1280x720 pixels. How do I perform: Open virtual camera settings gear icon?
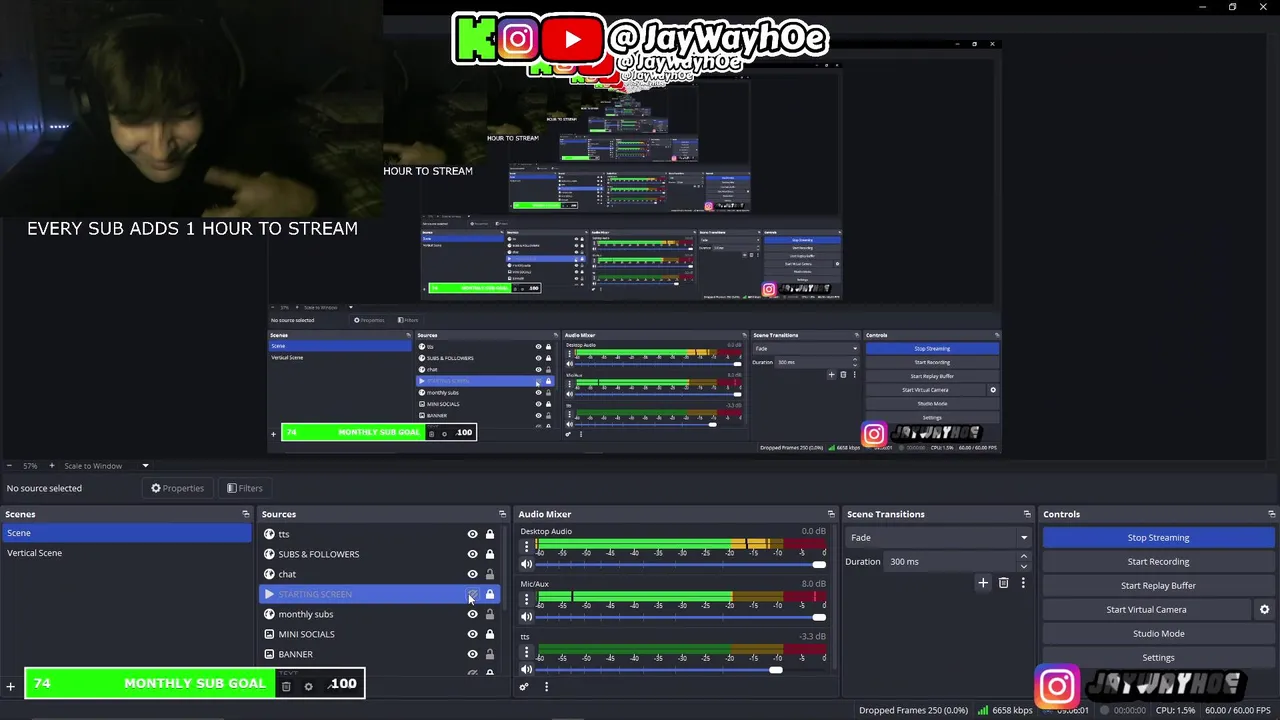pyautogui.click(x=1264, y=610)
